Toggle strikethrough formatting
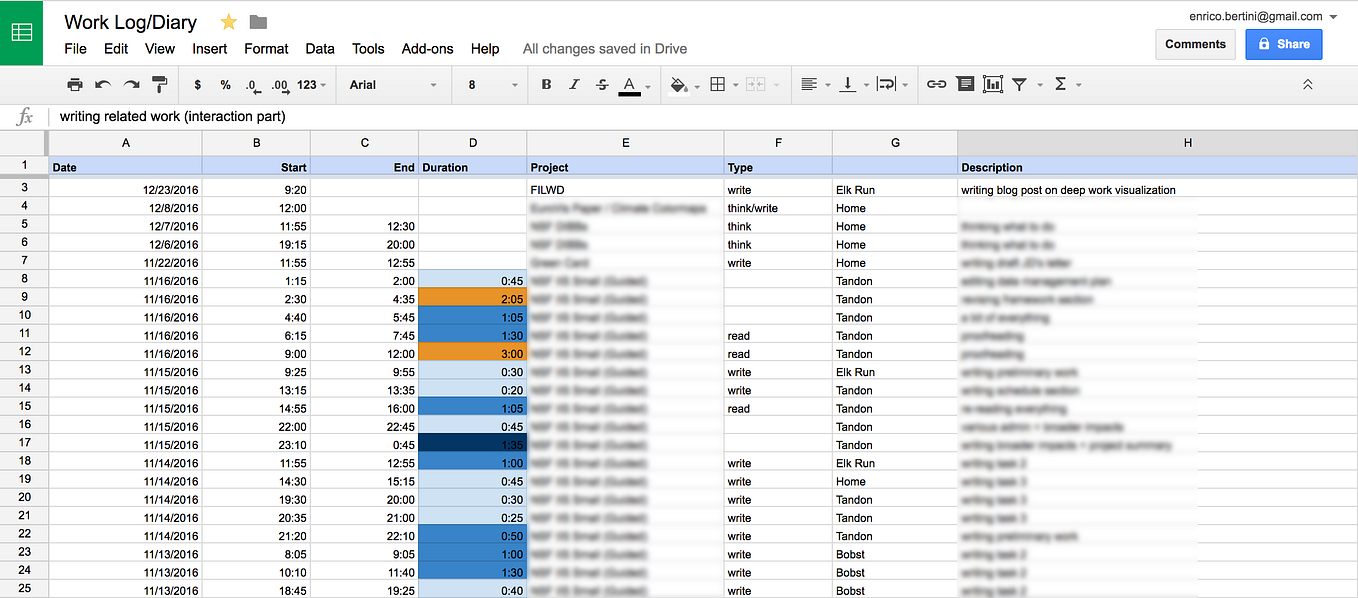 click(602, 85)
